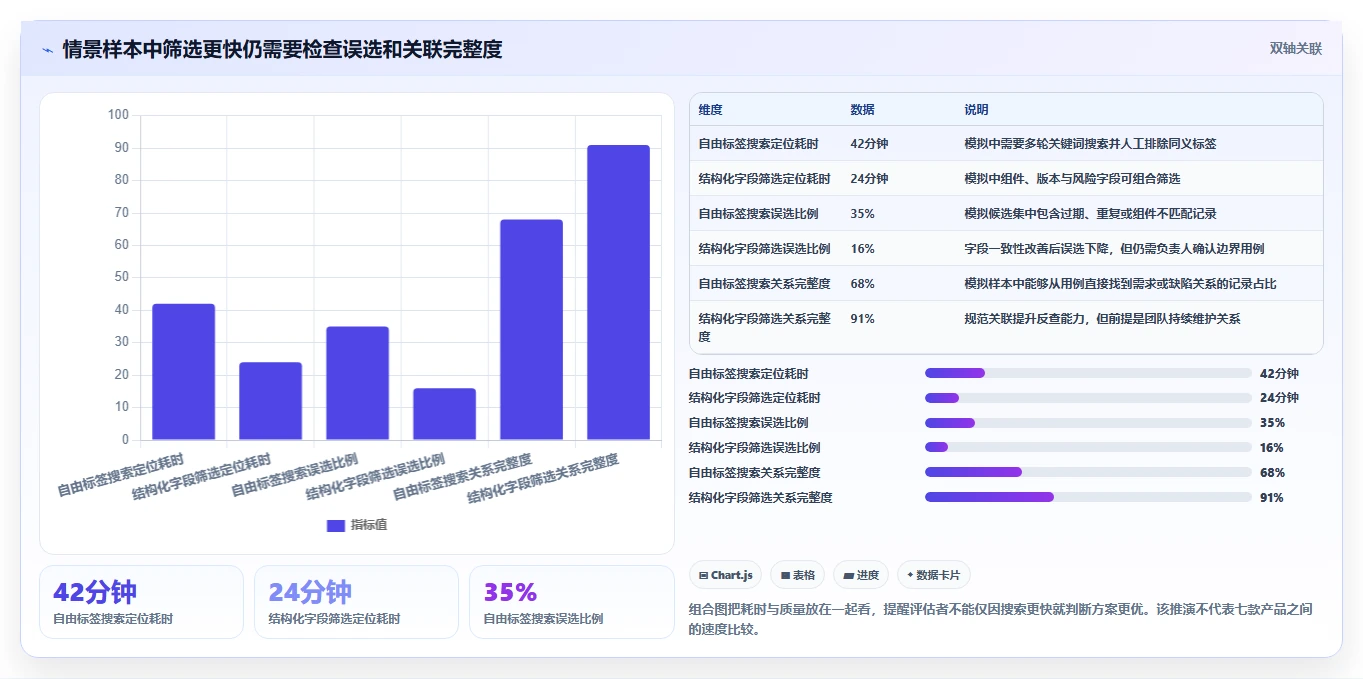Screen dimensions: 1363x679
Task: Select table row 自由标签搜索关系完整度
Action: (x=1006, y=284)
